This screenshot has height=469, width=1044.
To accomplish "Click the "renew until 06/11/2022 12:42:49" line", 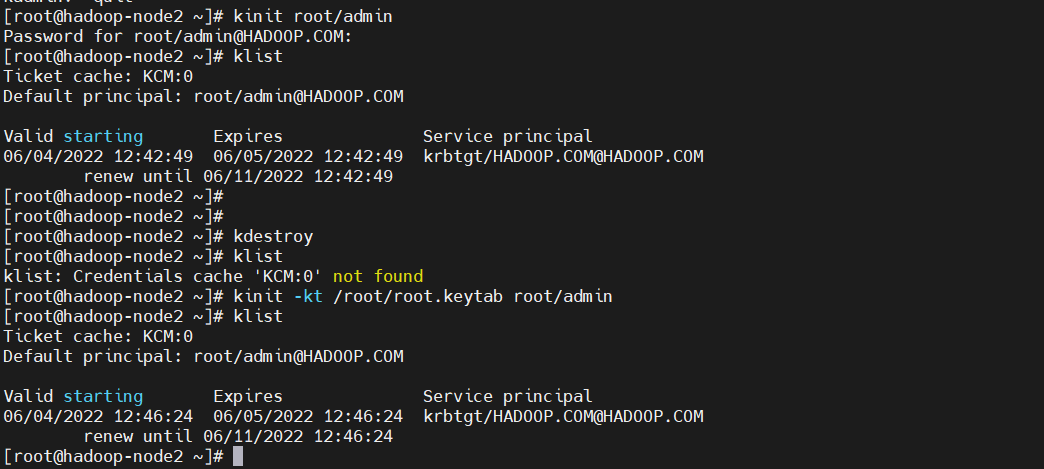I will click(x=238, y=176).
